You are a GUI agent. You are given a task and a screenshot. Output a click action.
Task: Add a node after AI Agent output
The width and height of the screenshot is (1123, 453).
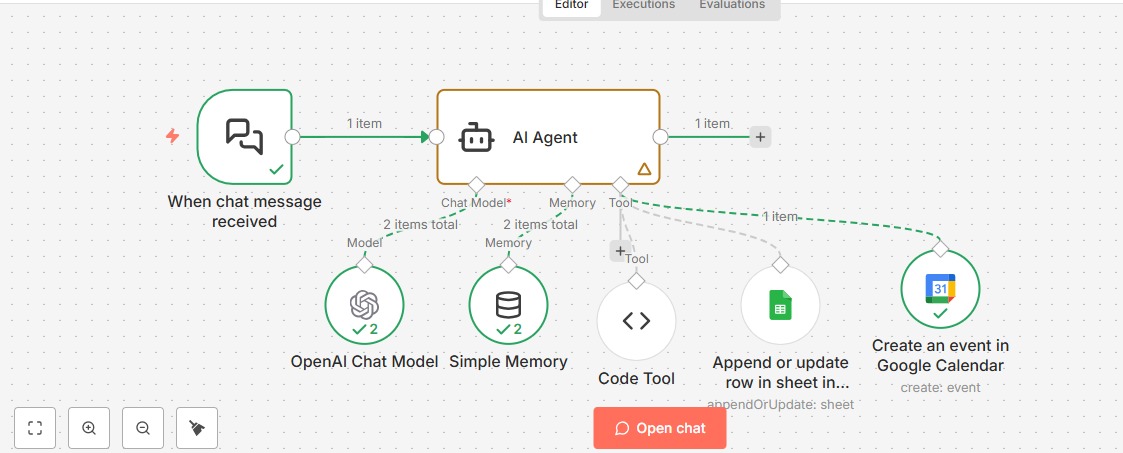[x=760, y=137]
